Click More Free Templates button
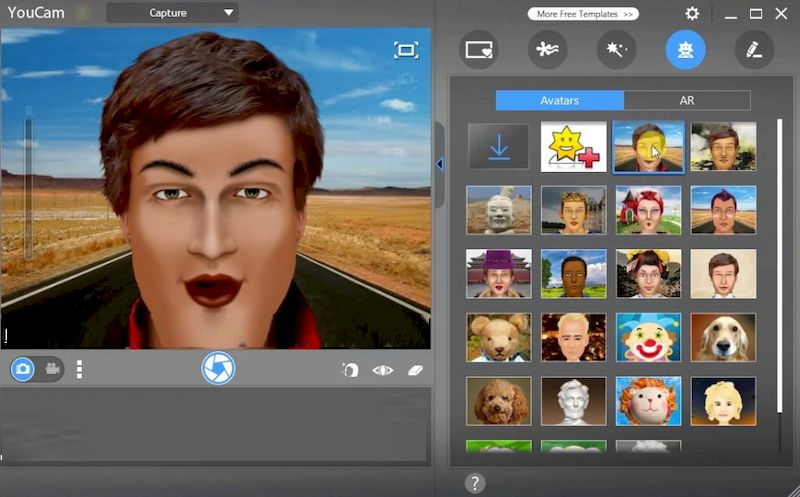 tap(583, 14)
